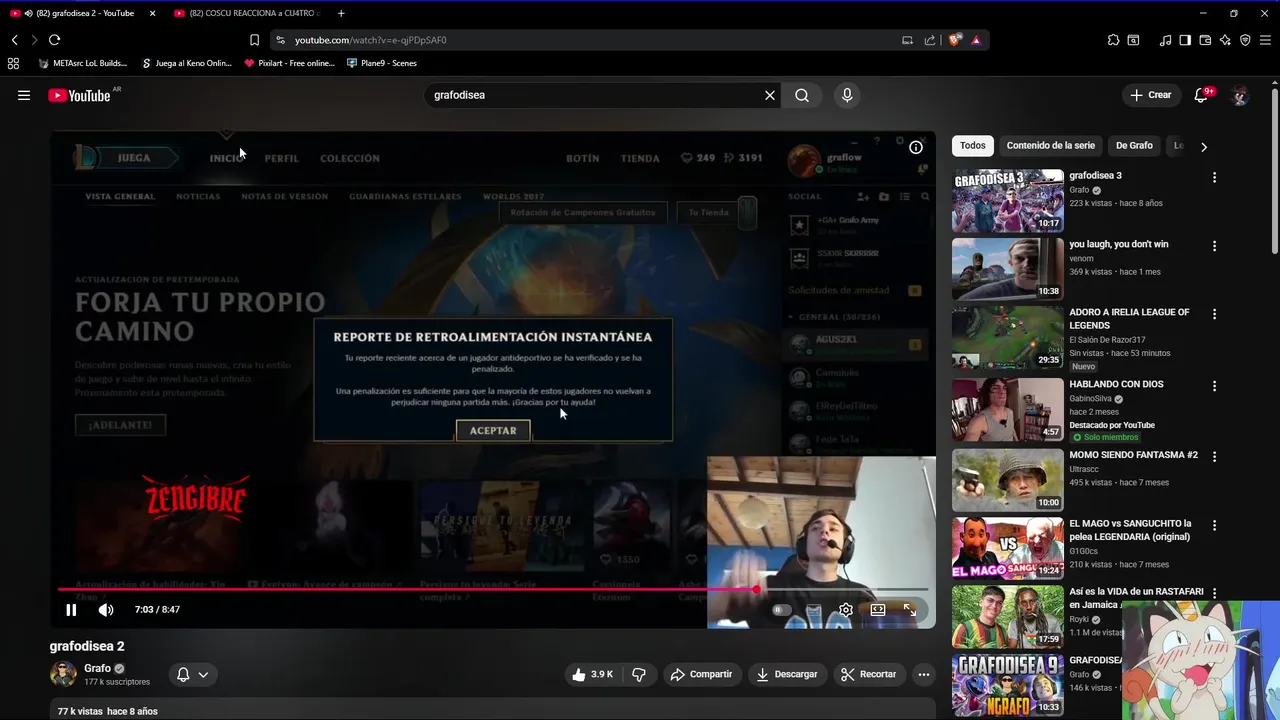Click the Compartir share button
The width and height of the screenshot is (1280, 720).
[701, 674]
